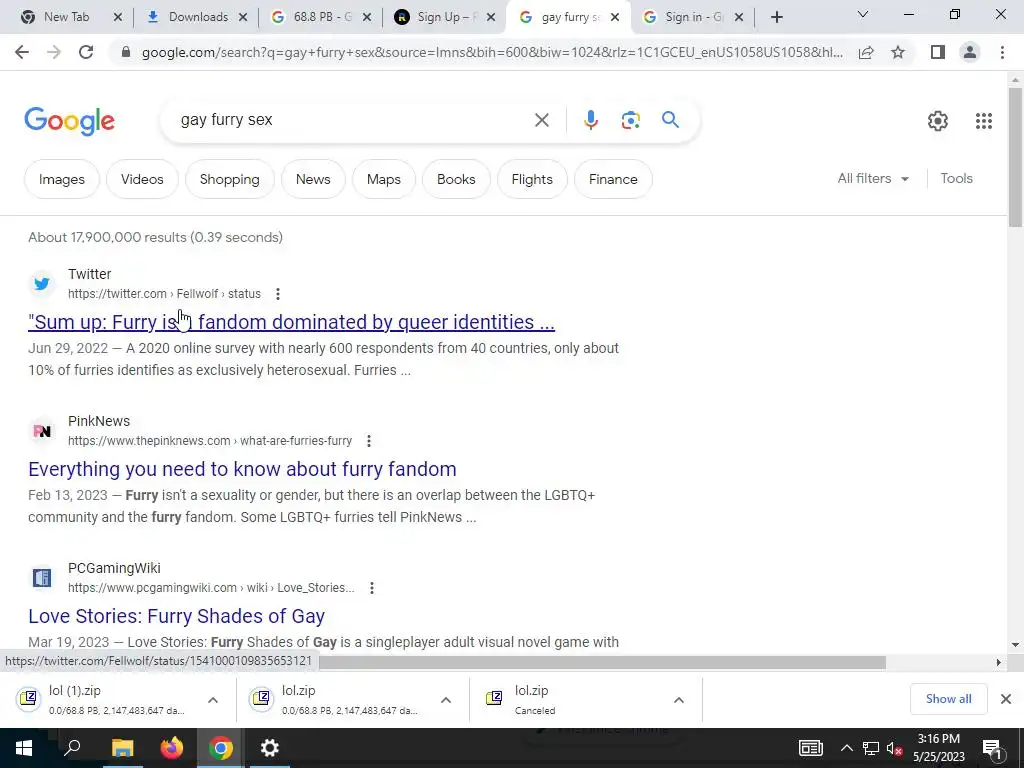Close the Downloads tab

coord(242,18)
